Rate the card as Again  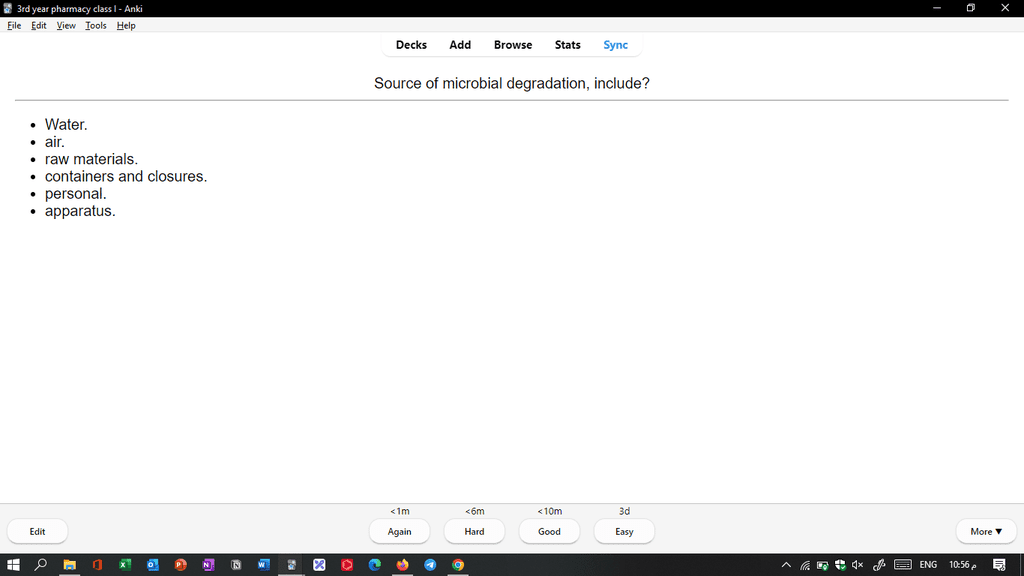(x=400, y=532)
